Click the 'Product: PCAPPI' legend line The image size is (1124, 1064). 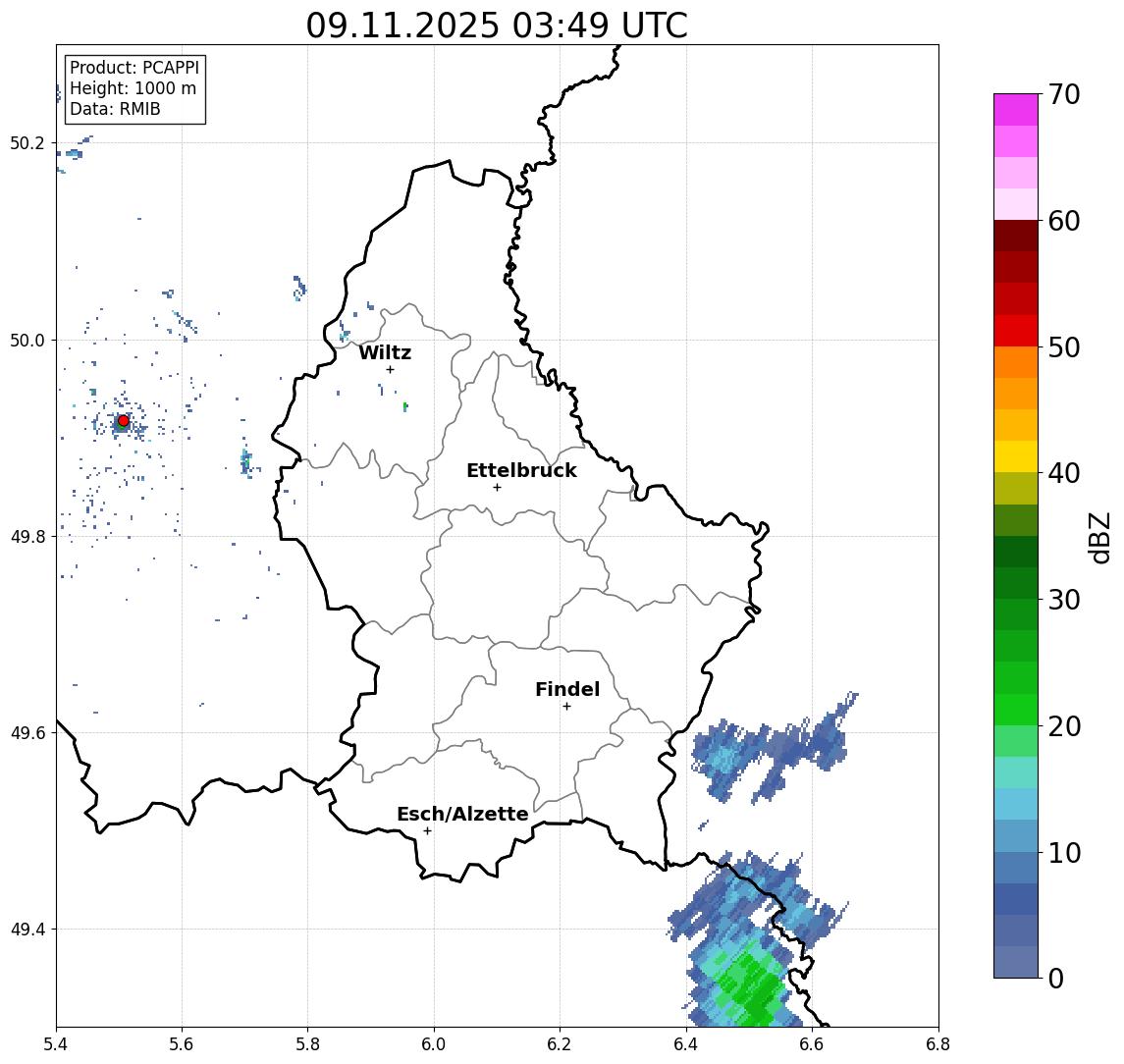[134, 68]
